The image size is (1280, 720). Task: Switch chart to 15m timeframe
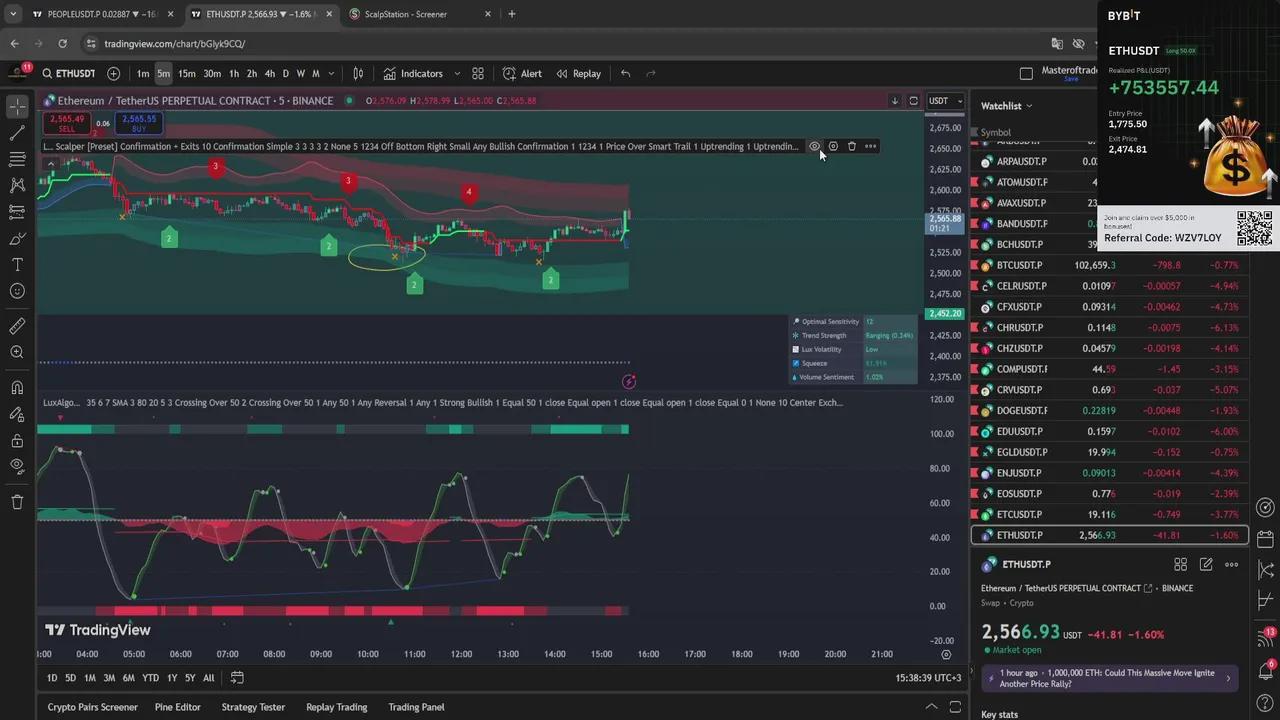[187, 73]
